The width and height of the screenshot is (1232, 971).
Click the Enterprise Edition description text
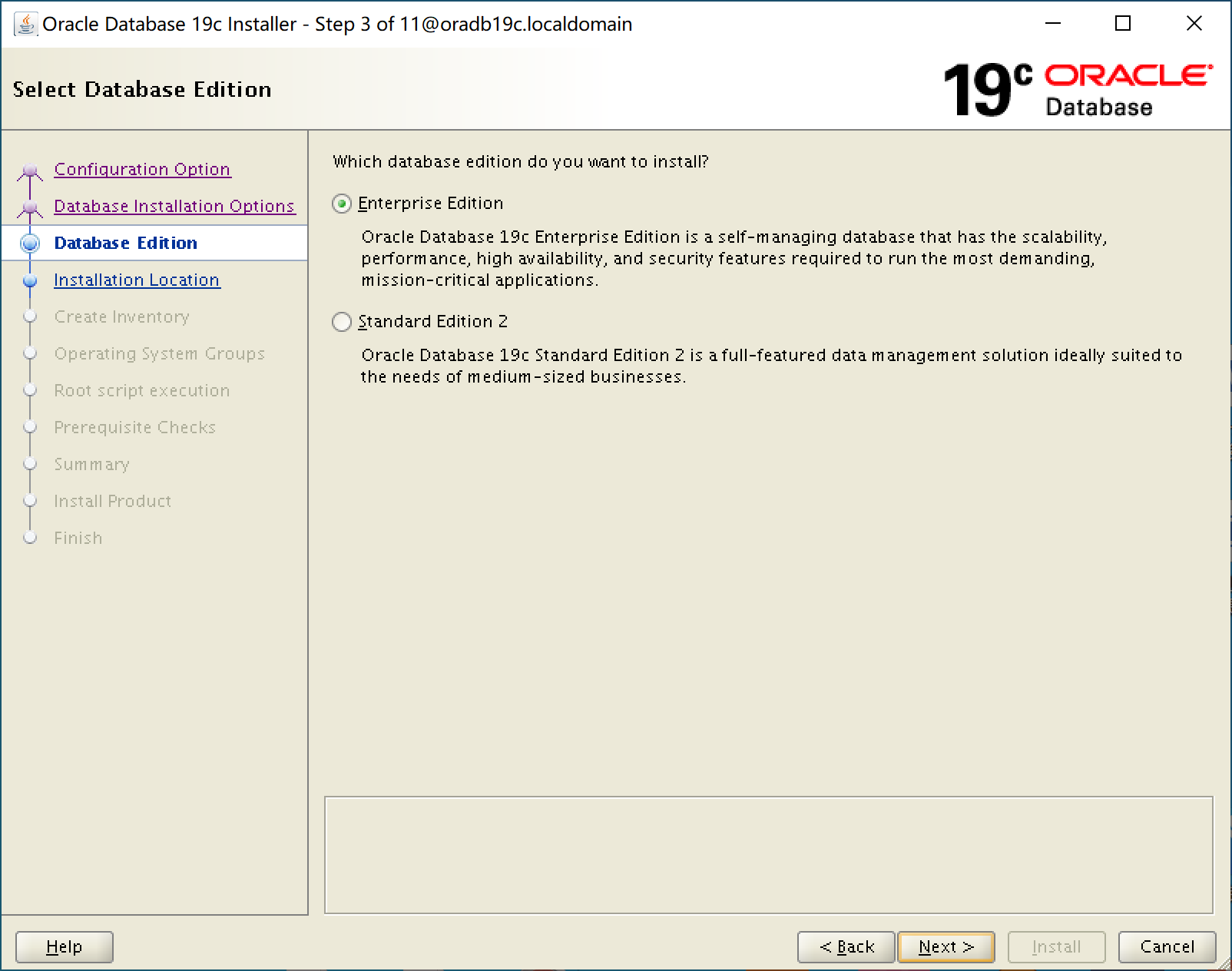coord(734,258)
